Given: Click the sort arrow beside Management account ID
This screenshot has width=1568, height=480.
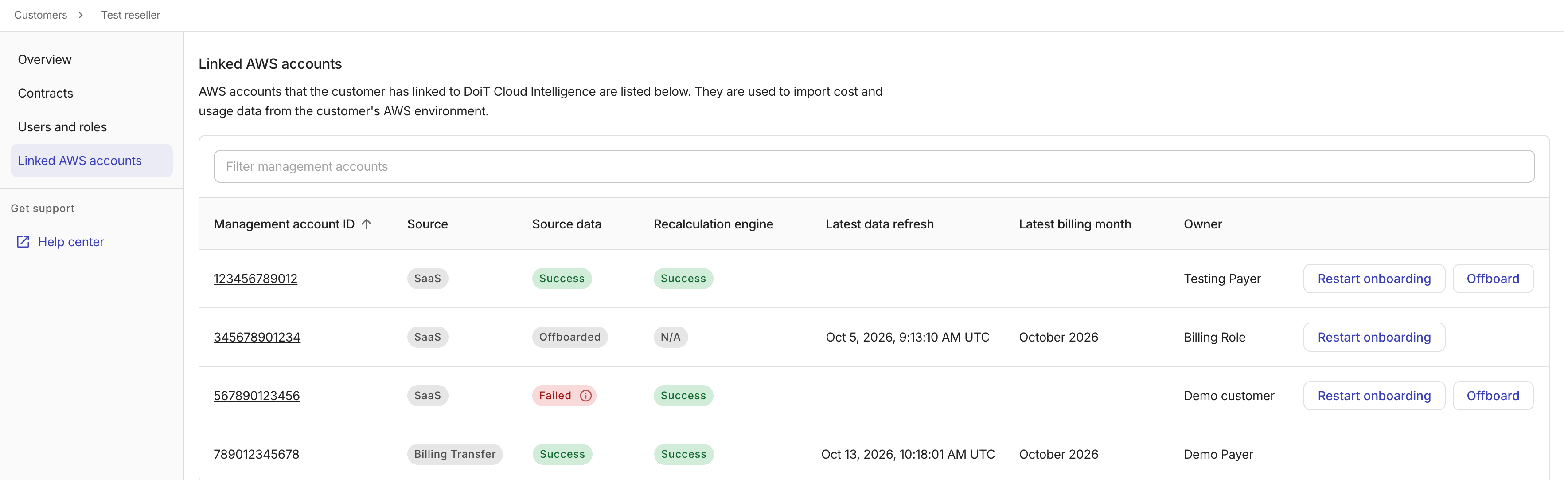Looking at the screenshot, I should click(x=367, y=224).
